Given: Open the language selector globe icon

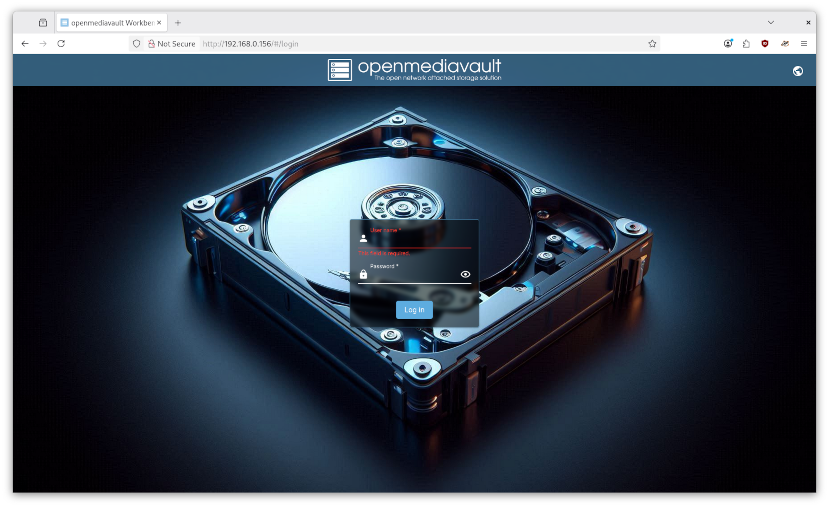Looking at the screenshot, I should coord(797,70).
